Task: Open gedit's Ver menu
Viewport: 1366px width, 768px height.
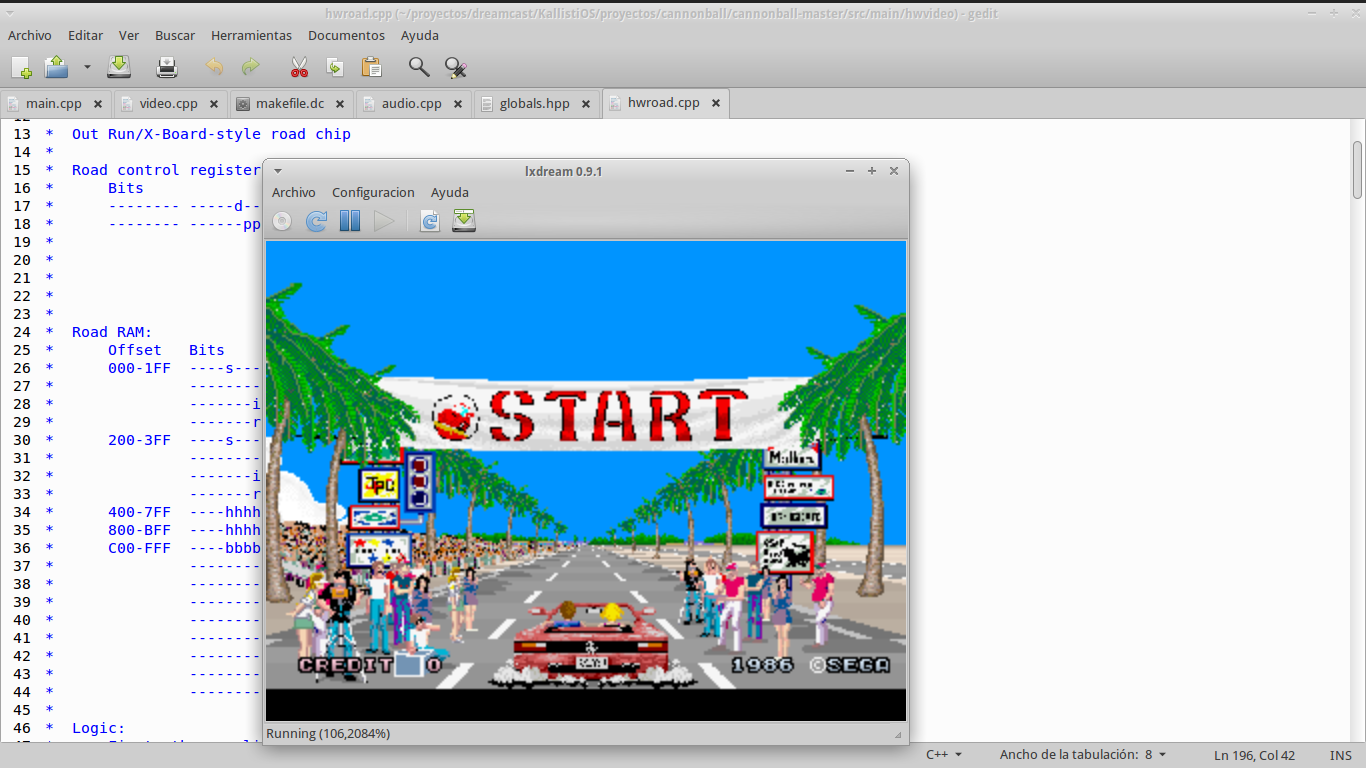Action: coord(129,35)
